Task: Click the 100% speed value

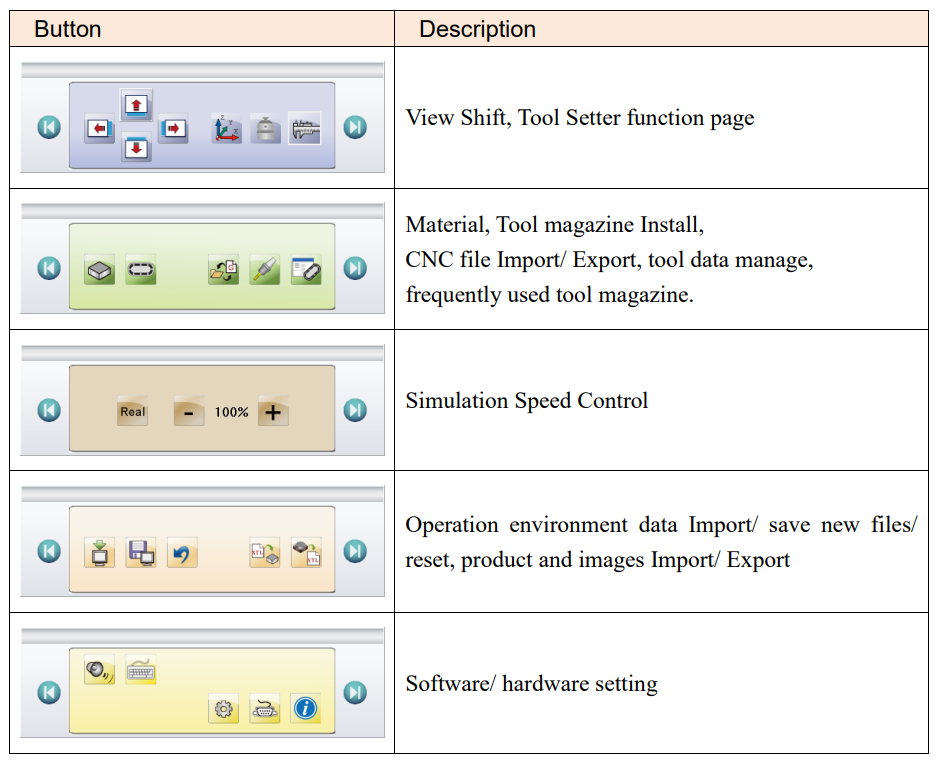Action: (232, 412)
